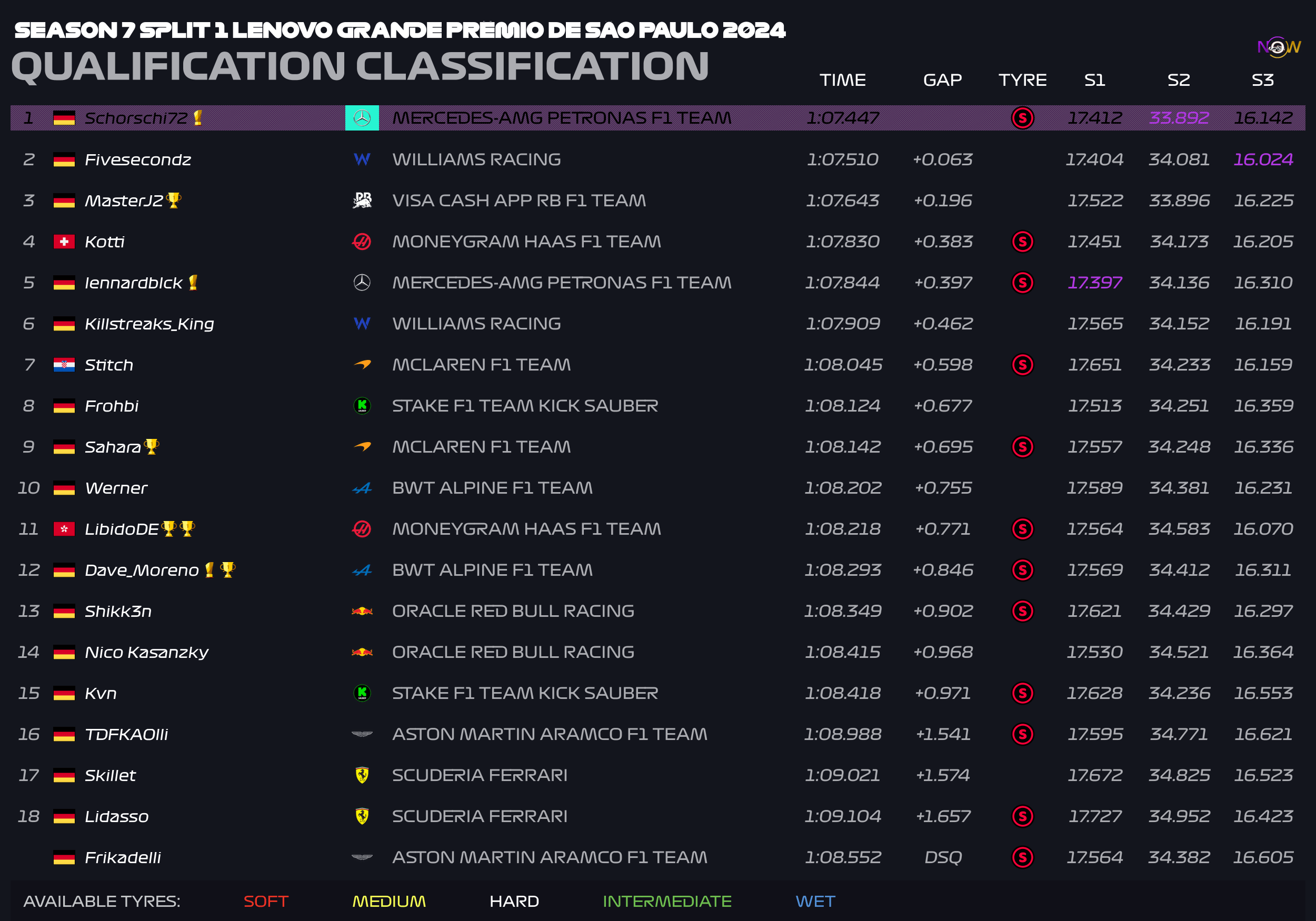Click team name VISA CASH APP RB F1 TEAM
This screenshot has height=921, width=1316.
point(519,201)
